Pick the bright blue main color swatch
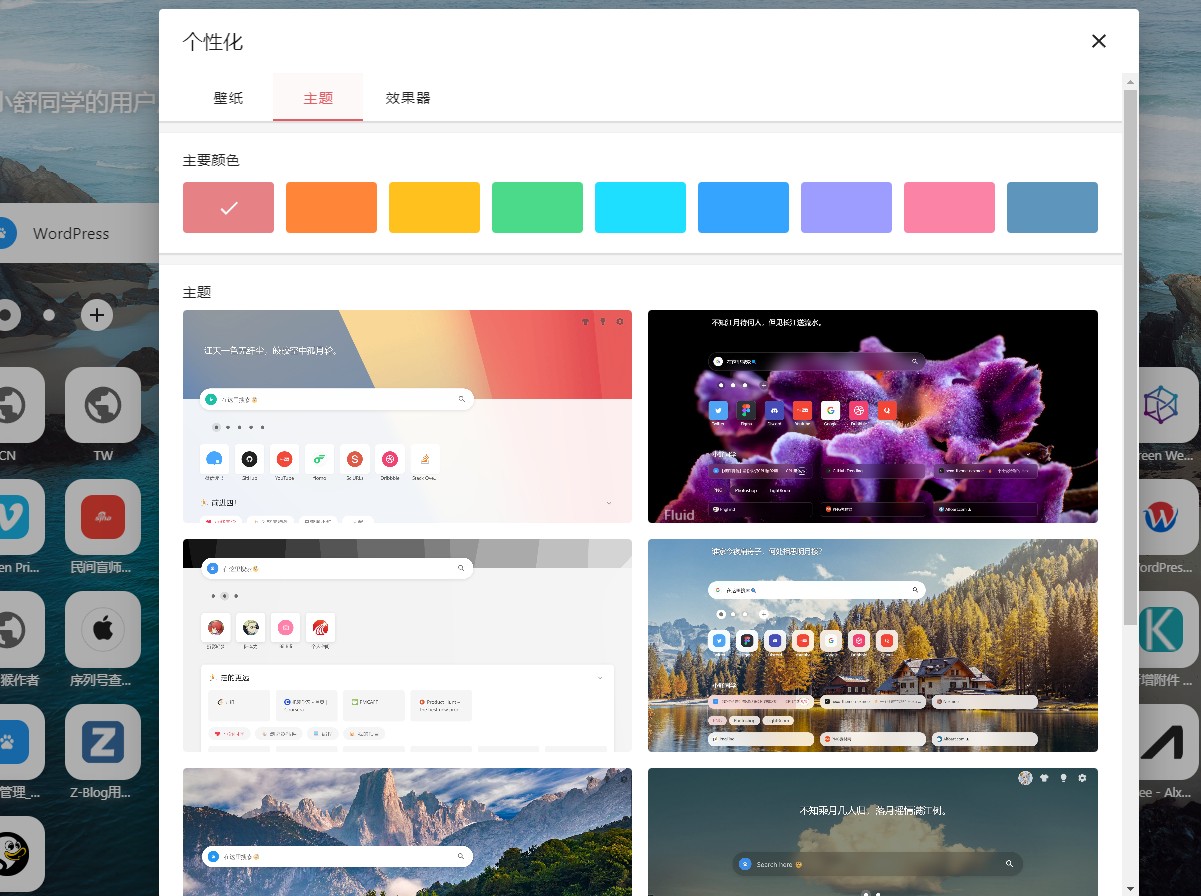Viewport: 1201px width, 896px height. [x=743, y=207]
